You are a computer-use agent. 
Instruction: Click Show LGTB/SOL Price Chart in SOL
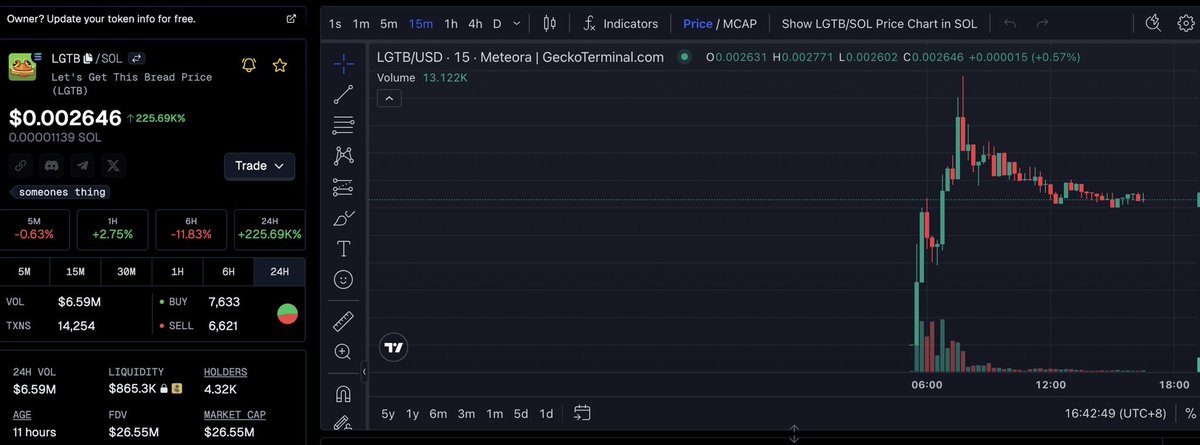click(x=879, y=23)
